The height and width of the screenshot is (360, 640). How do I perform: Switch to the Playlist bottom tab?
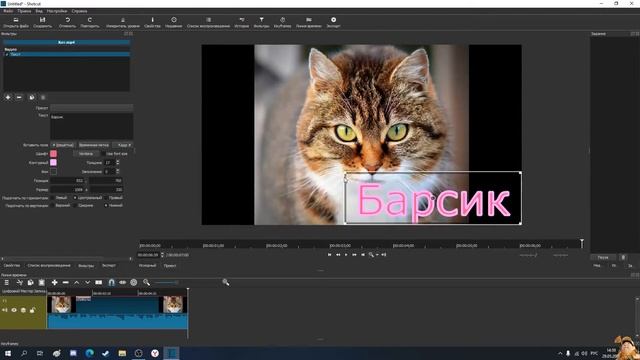click(x=49, y=266)
